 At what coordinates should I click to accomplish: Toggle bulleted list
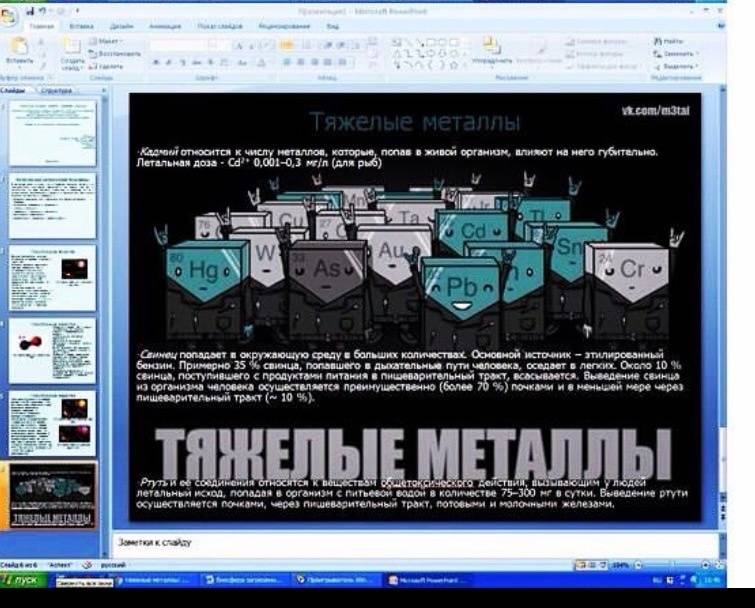click(x=286, y=46)
